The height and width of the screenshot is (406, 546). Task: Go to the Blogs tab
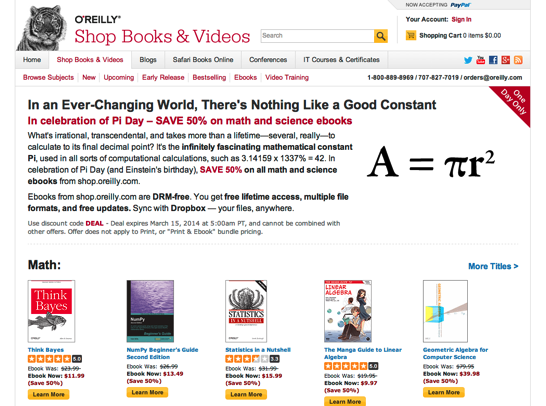tap(148, 60)
